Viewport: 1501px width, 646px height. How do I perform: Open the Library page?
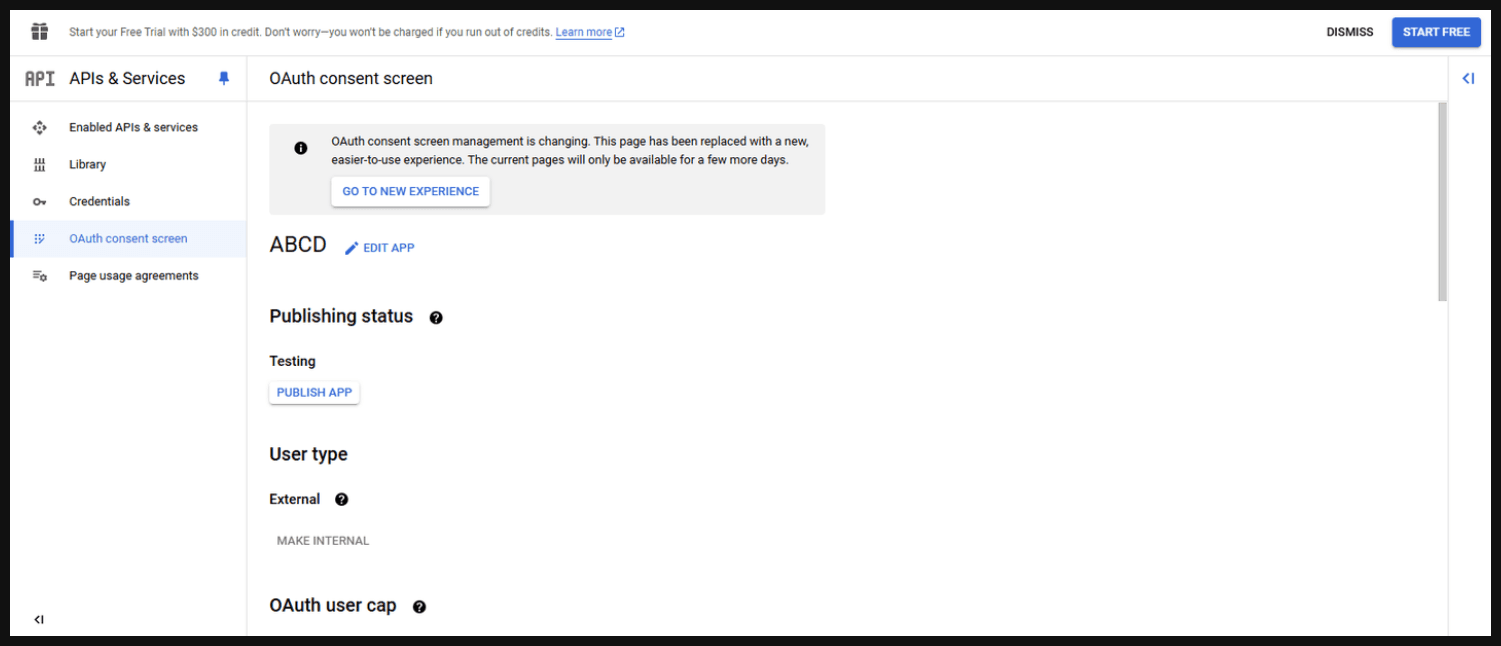point(128,164)
